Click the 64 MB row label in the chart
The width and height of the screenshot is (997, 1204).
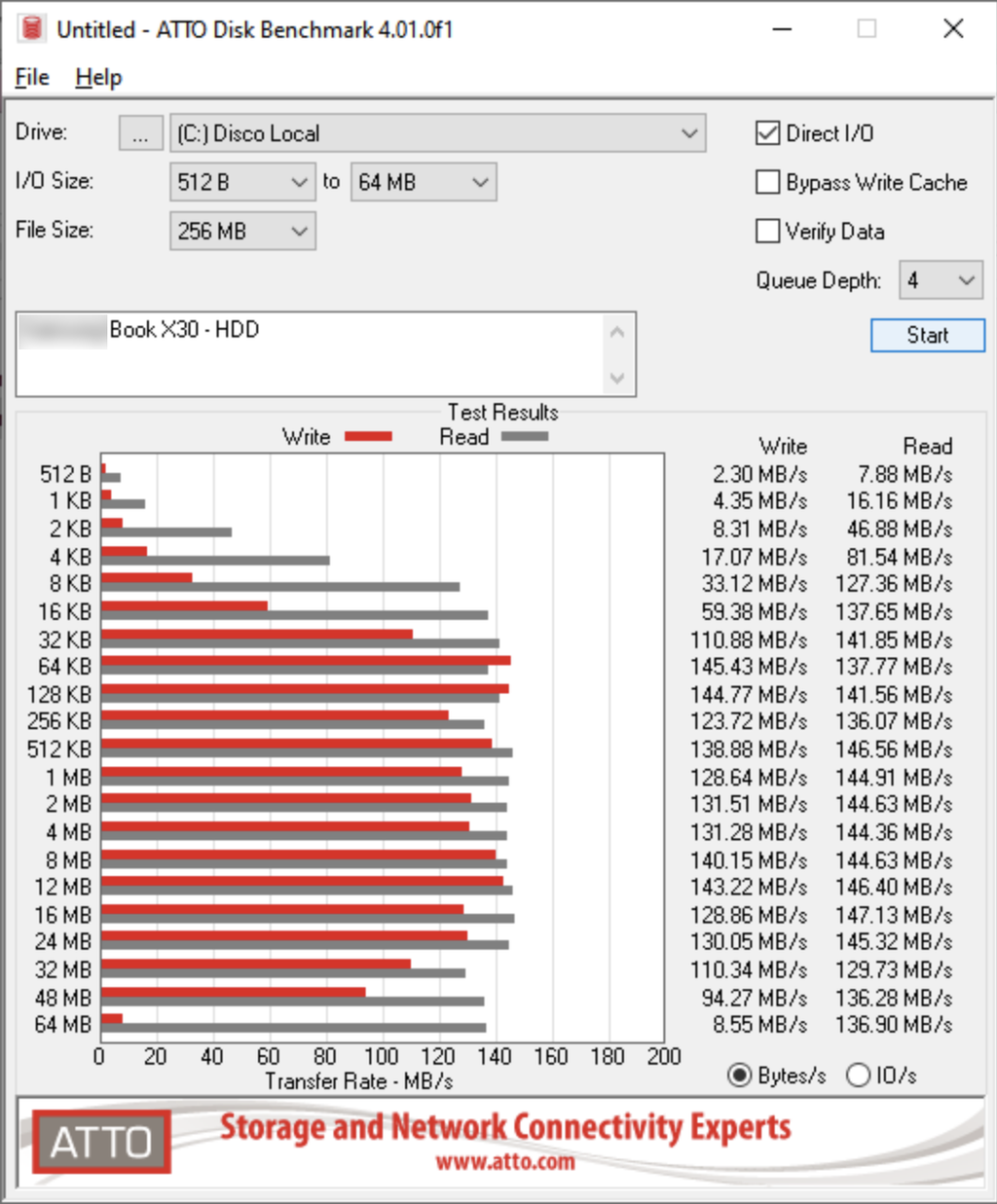63,1025
